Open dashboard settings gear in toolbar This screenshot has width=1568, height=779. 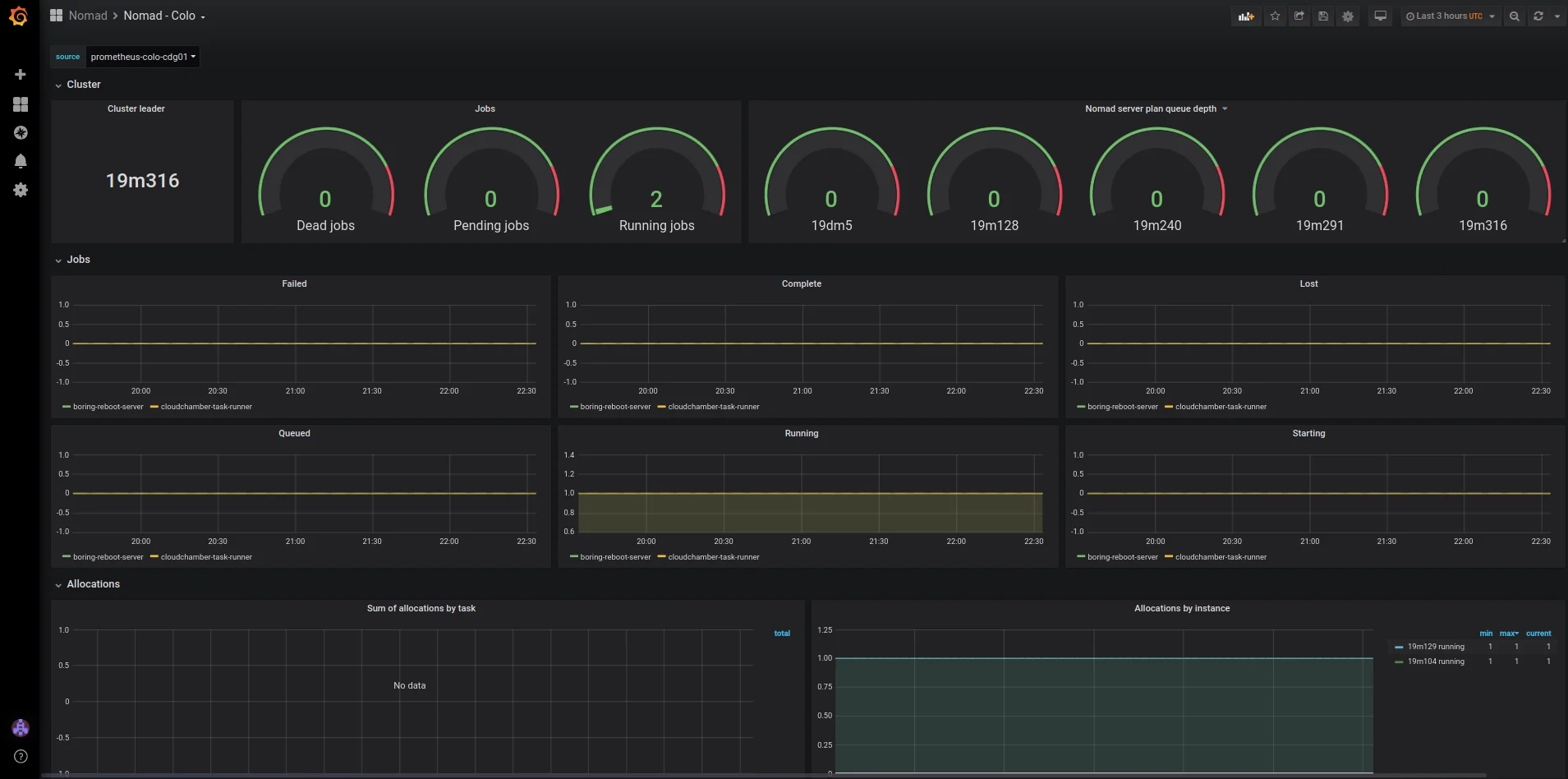(x=1347, y=16)
